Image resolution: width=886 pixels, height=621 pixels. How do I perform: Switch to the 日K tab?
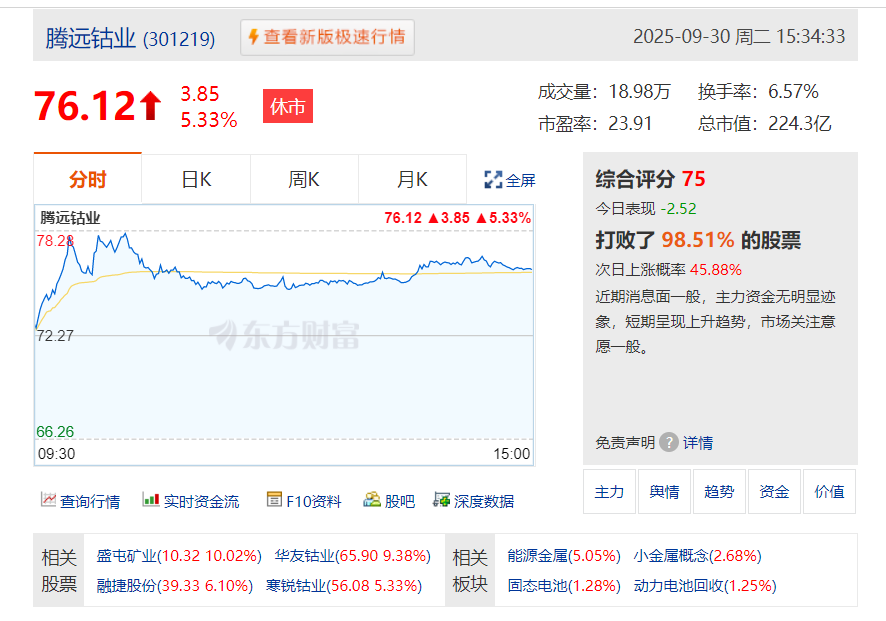coord(196,179)
